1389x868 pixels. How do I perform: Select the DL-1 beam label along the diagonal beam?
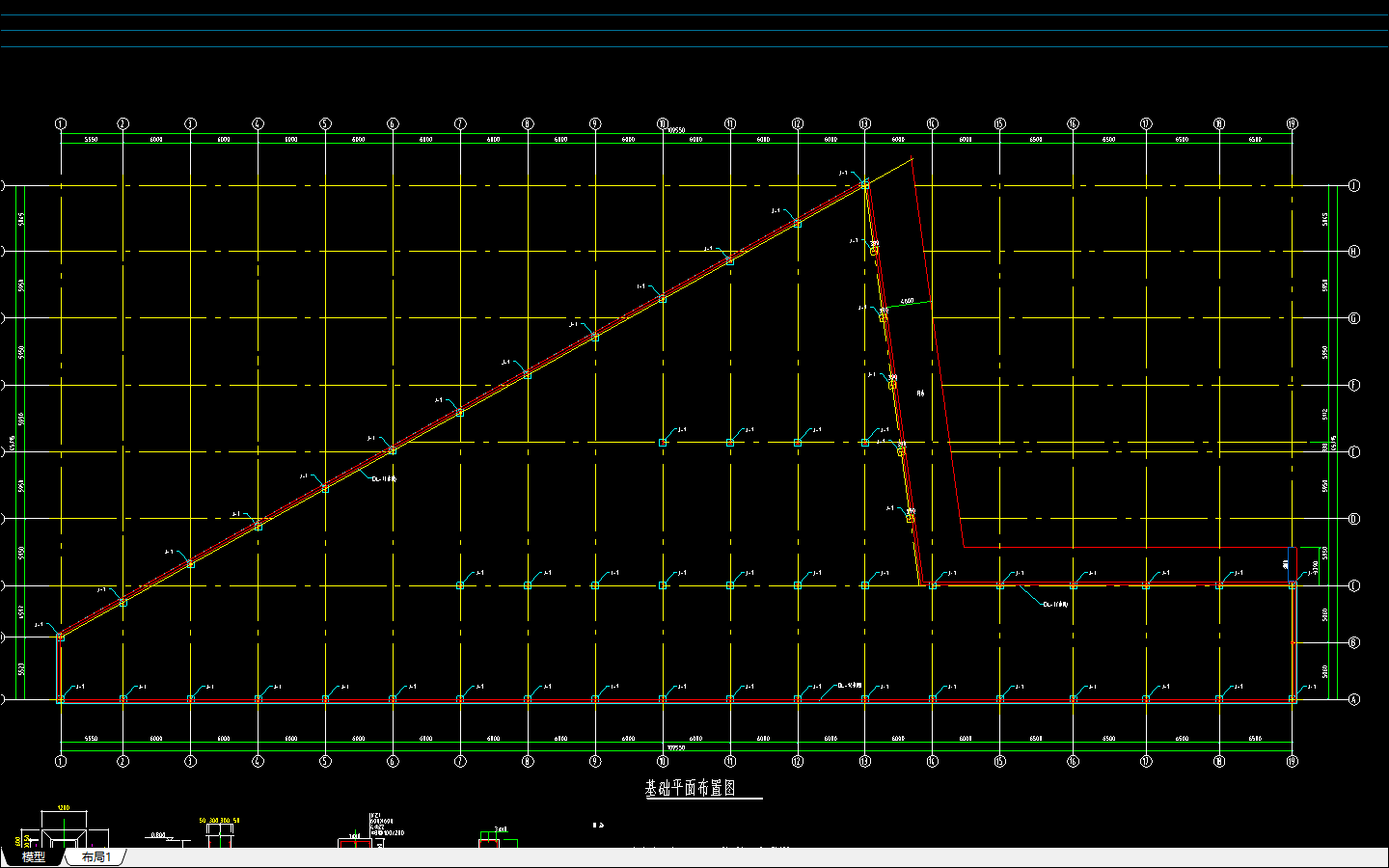(x=384, y=478)
